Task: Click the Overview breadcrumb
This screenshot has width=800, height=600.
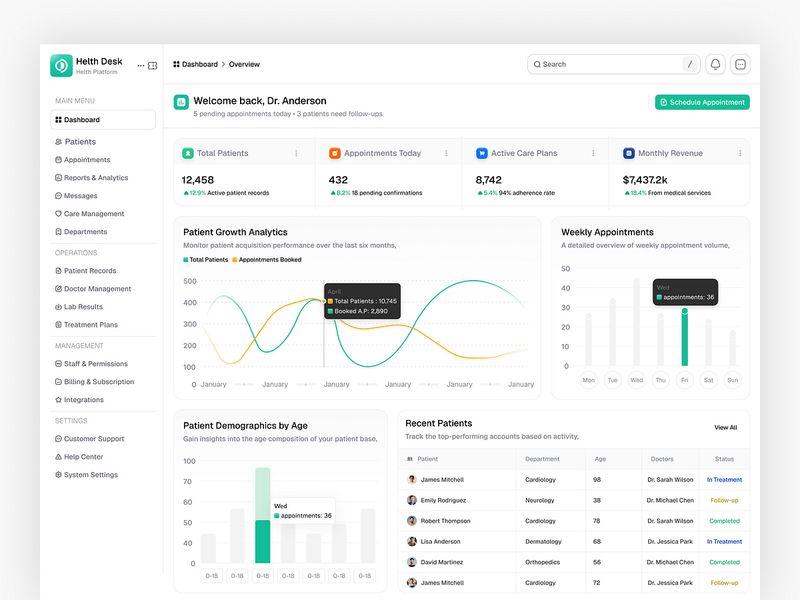Action: (244, 64)
